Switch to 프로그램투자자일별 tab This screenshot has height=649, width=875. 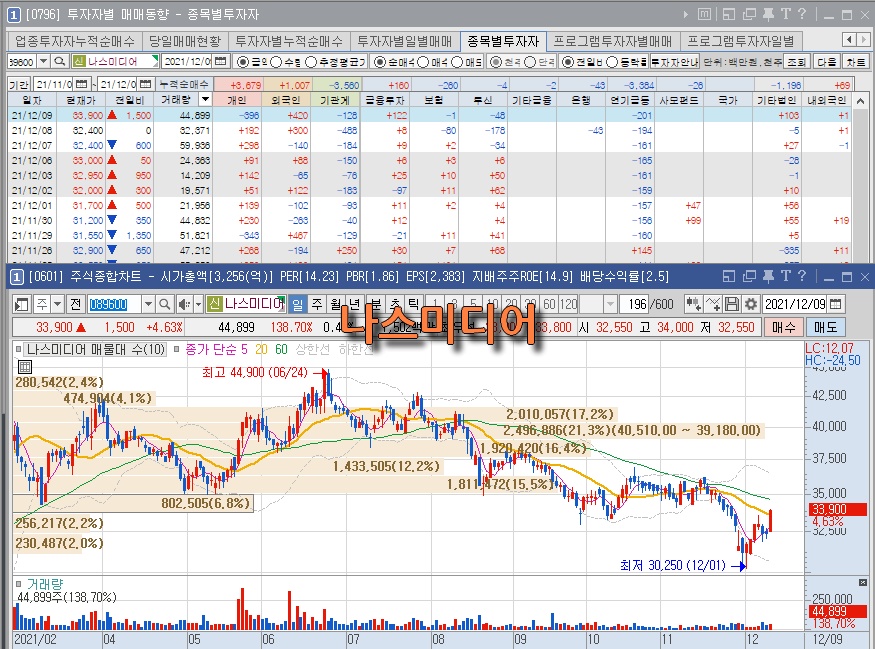pos(741,41)
